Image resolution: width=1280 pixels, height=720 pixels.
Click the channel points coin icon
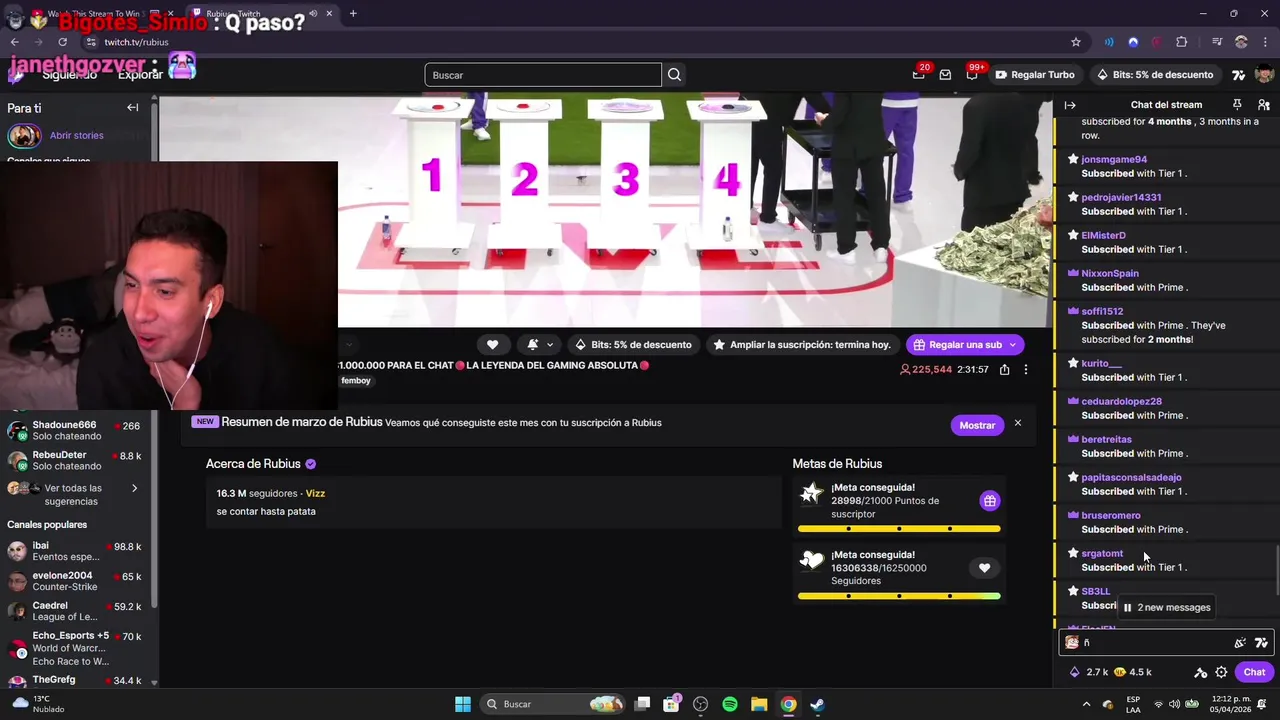1120,672
